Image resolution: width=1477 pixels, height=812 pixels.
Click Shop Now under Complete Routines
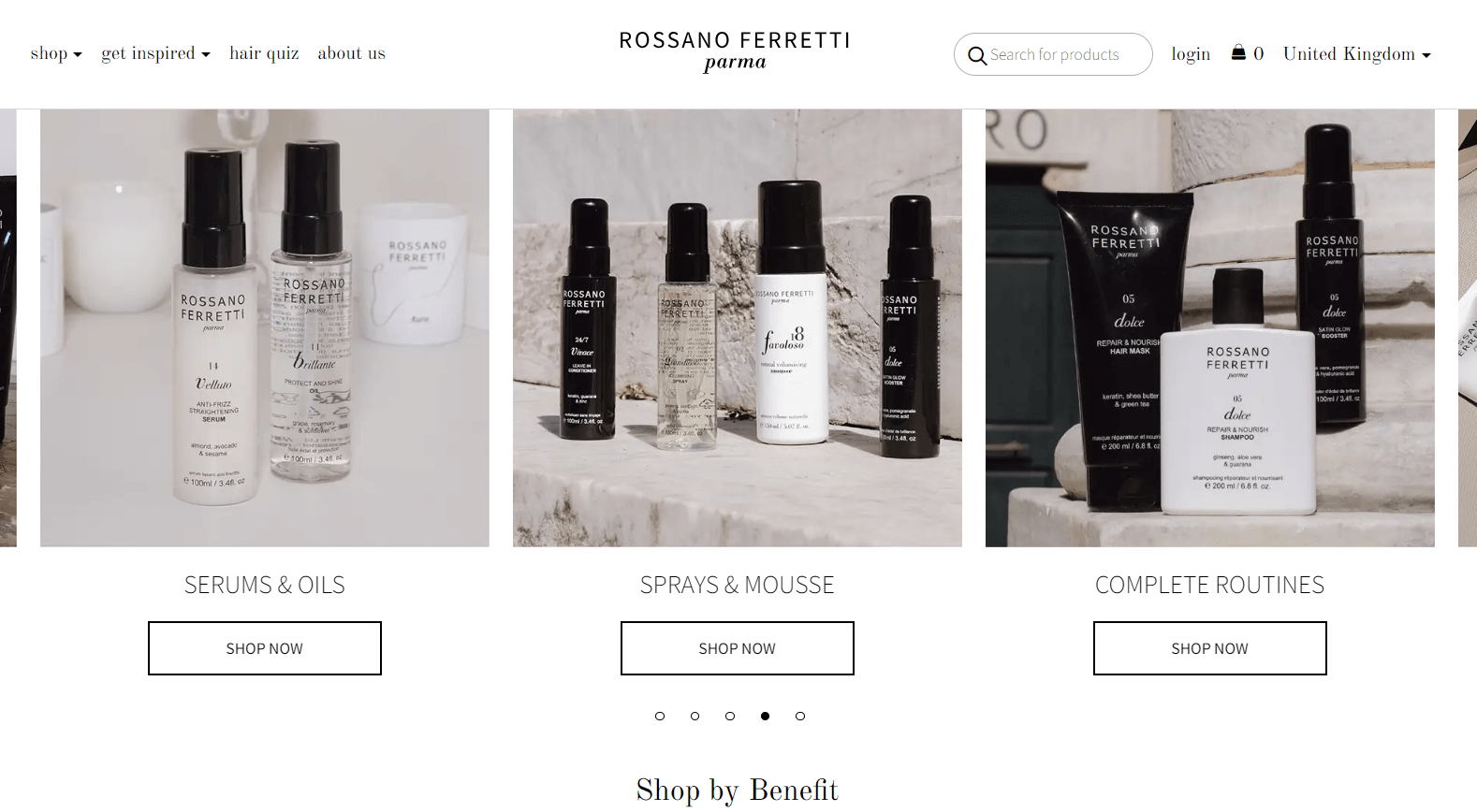(1210, 648)
